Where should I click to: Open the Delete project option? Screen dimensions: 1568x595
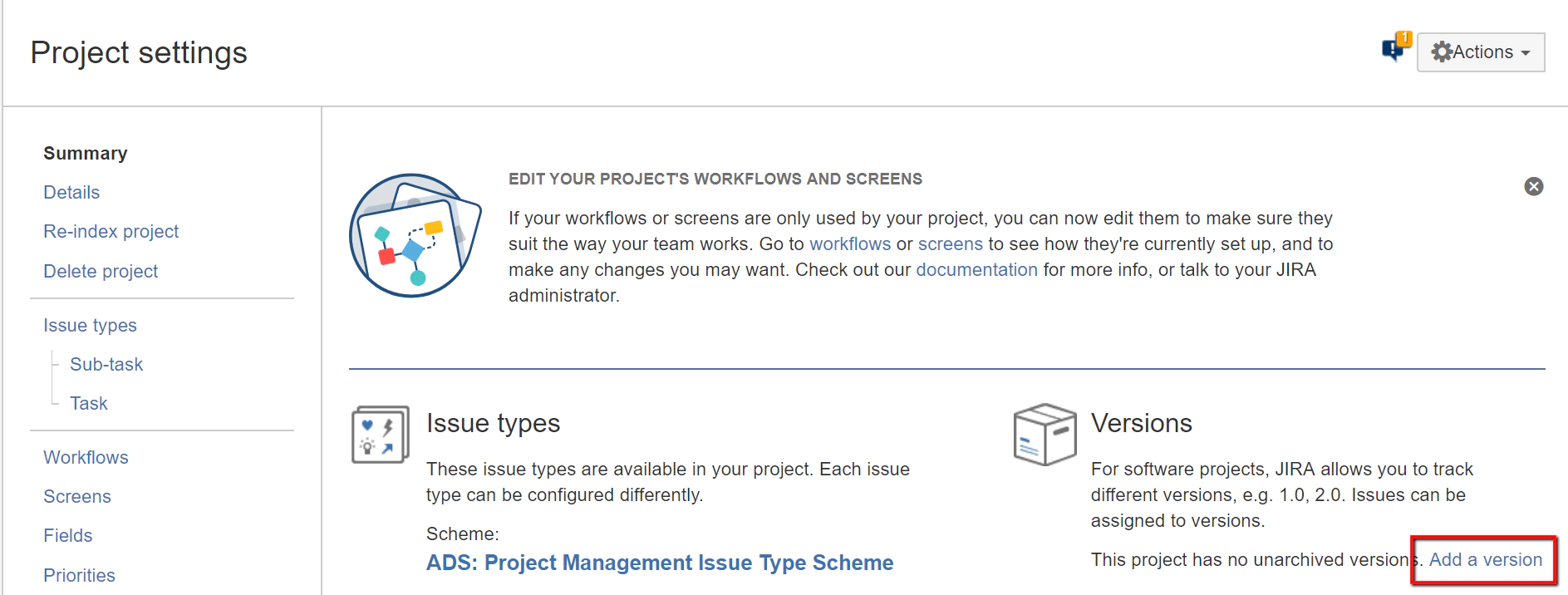(x=100, y=270)
